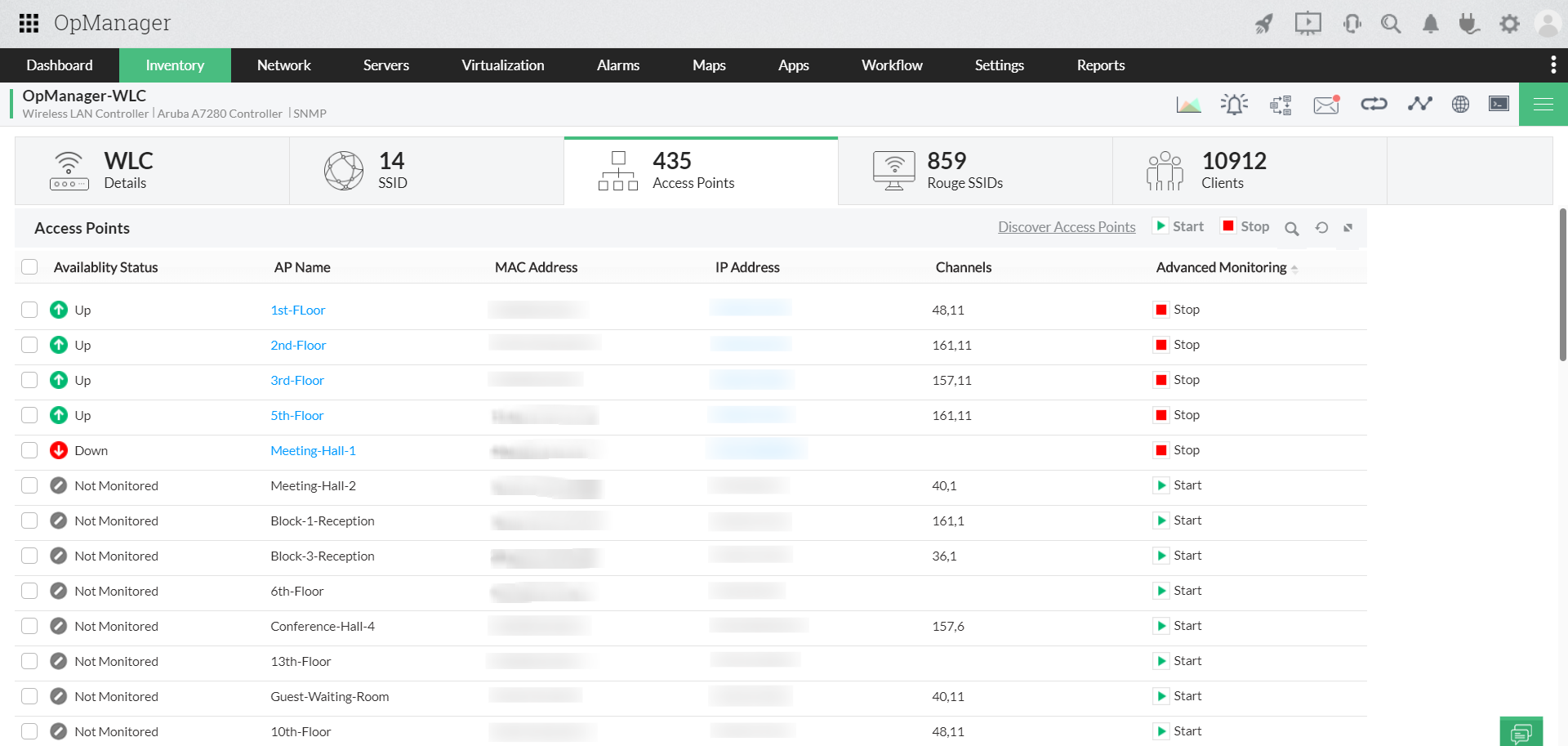Toggle the select-all checkbox in table header

29,267
